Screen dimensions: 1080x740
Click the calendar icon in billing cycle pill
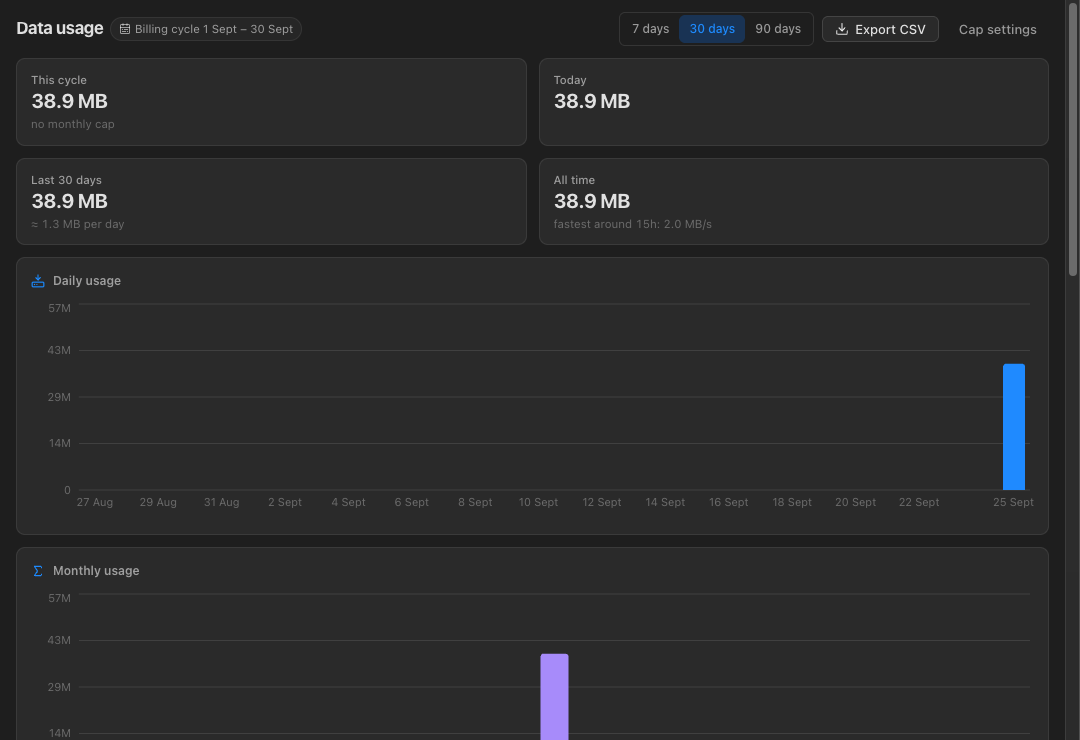pos(125,29)
